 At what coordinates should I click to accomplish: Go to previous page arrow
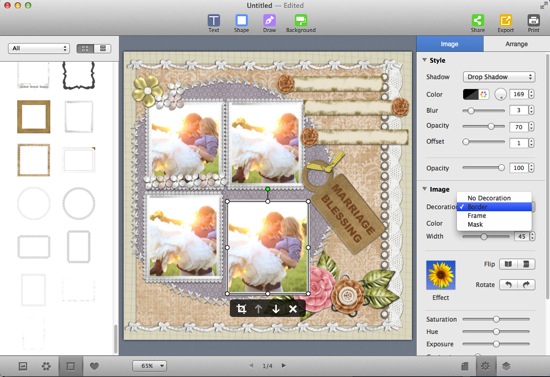251,365
